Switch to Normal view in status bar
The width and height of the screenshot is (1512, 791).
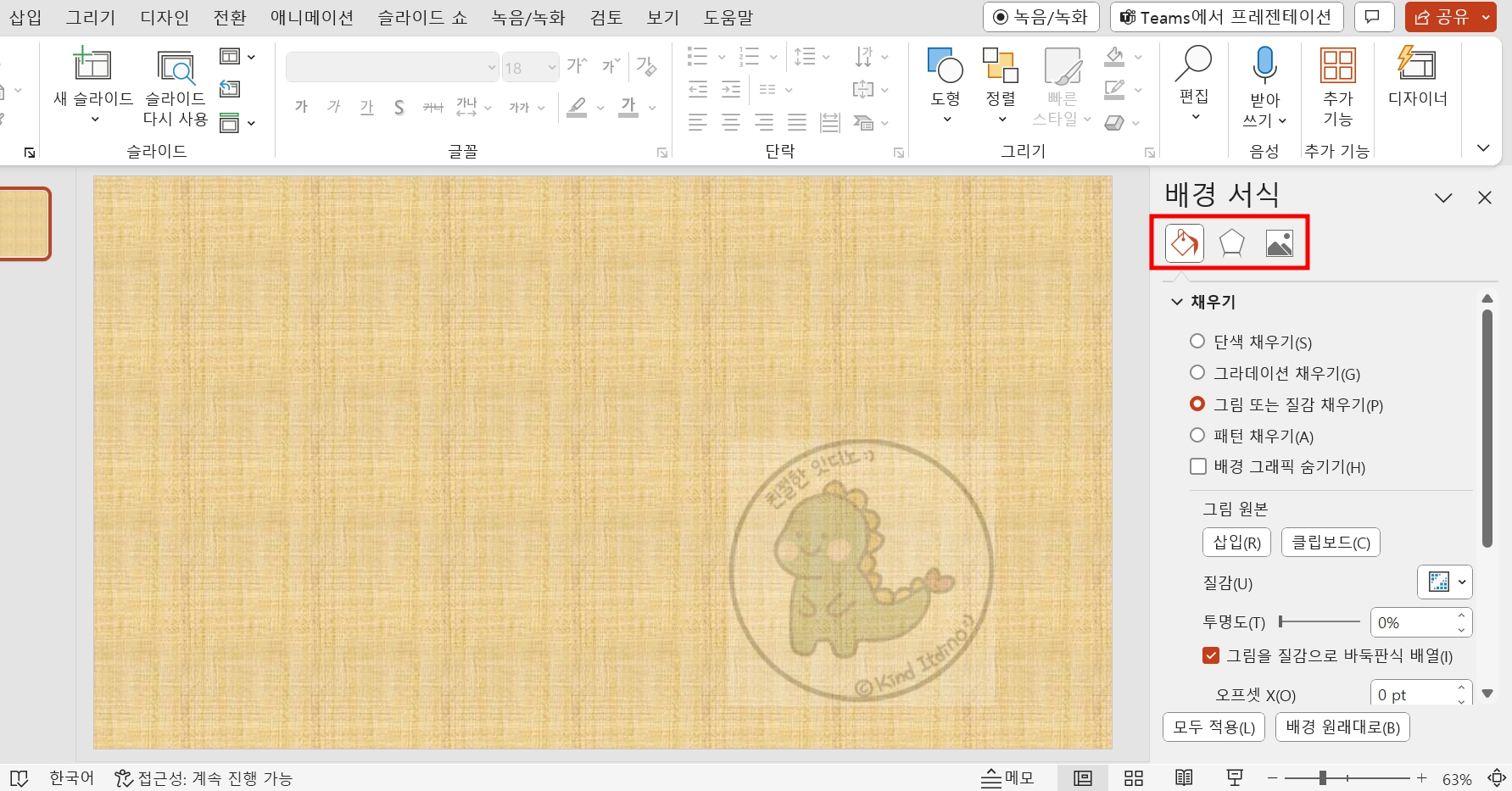[1083, 778]
